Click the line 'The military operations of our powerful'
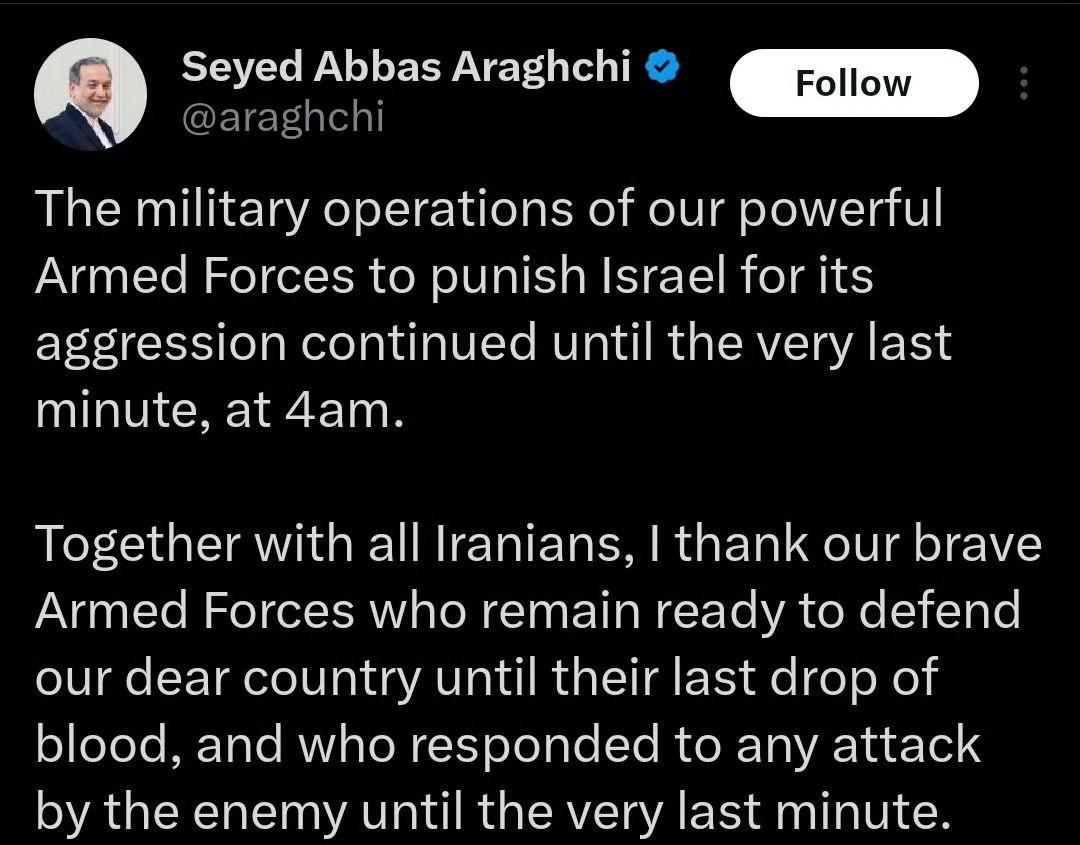1080x845 pixels. click(489, 209)
